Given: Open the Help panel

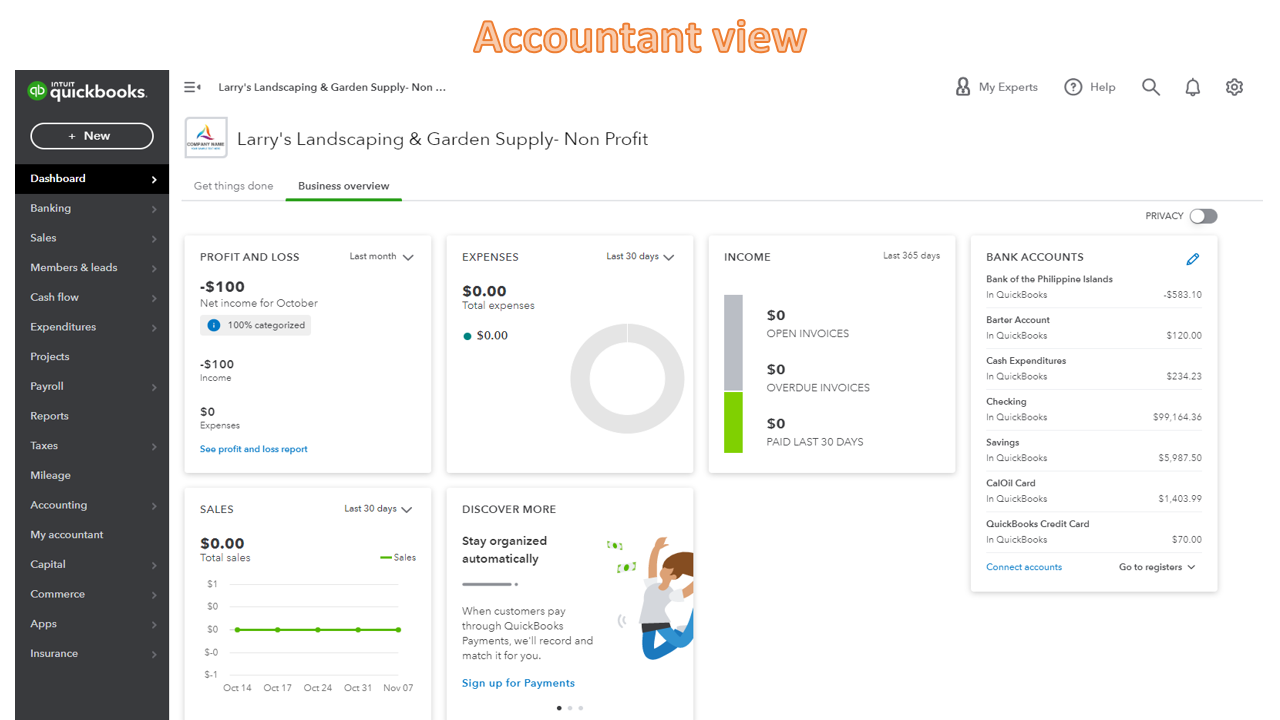Looking at the screenshot, I should point(1089,87).
